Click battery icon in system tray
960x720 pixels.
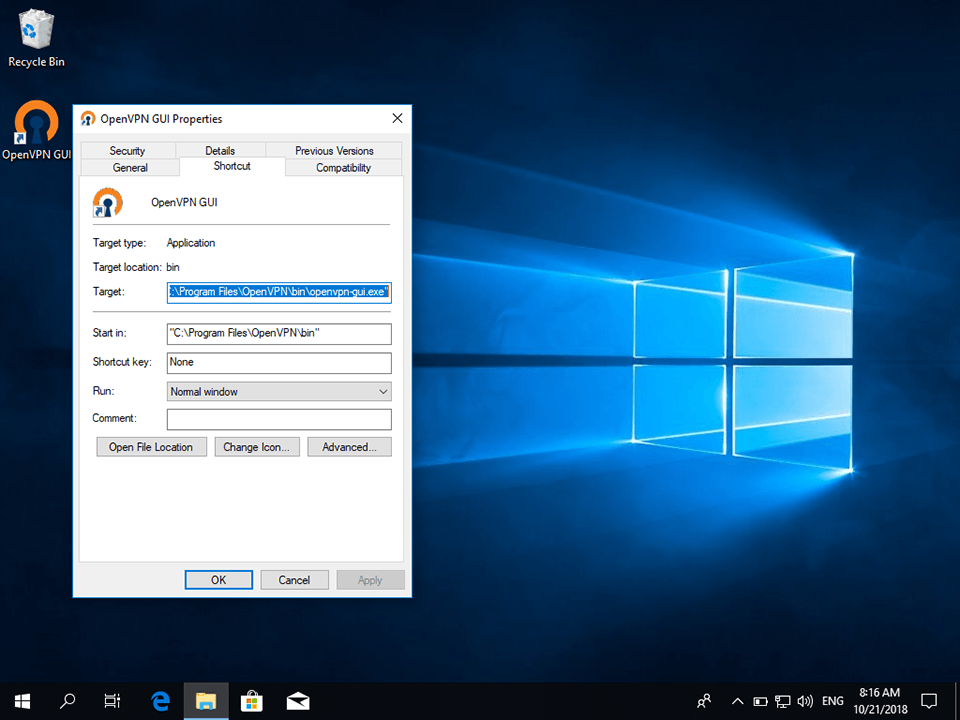click(760, 701)
